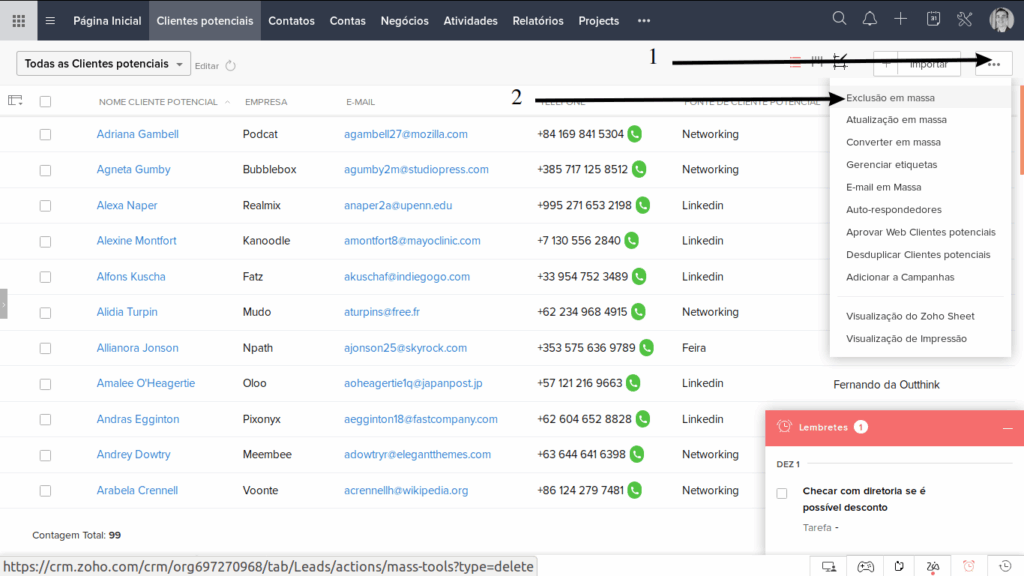This screenshot has height=576, width=1024.
Task: Open recent items clock icon
Action: pyautogui.click(x=1005, y=566)
